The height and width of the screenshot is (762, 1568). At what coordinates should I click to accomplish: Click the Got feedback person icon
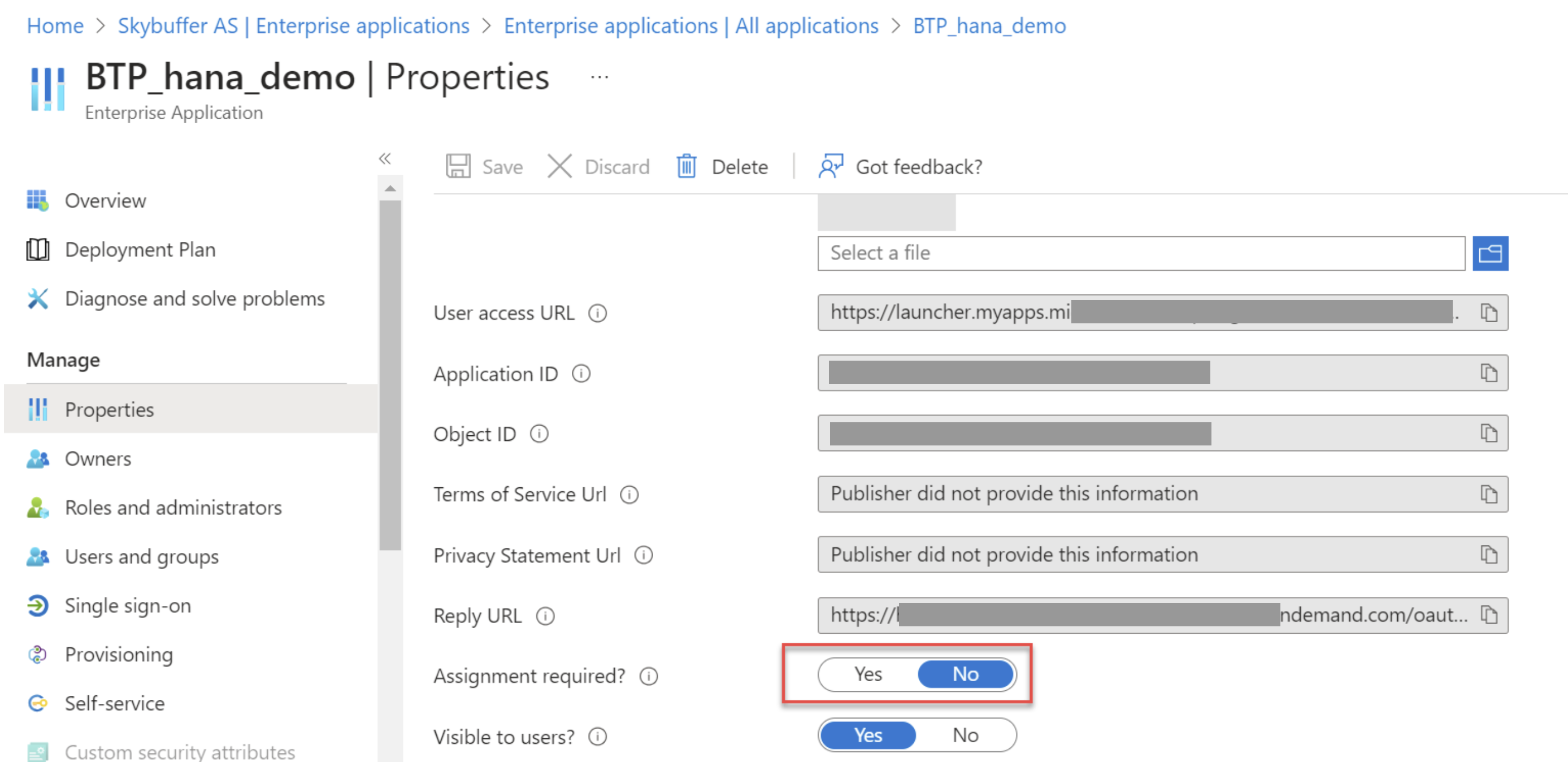pyautogui.click(x=830, y=166)
